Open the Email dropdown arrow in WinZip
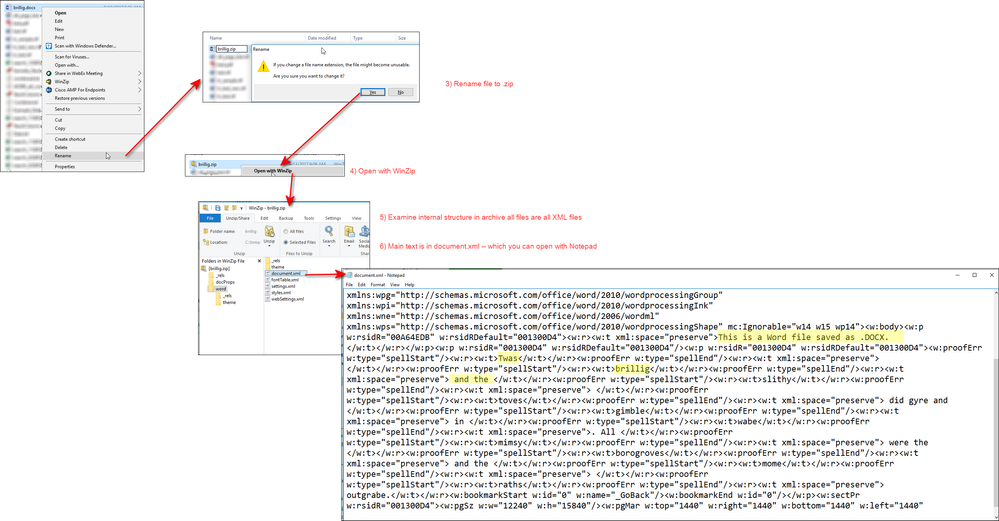Screen dimensions: 999x521 (349, 246)
